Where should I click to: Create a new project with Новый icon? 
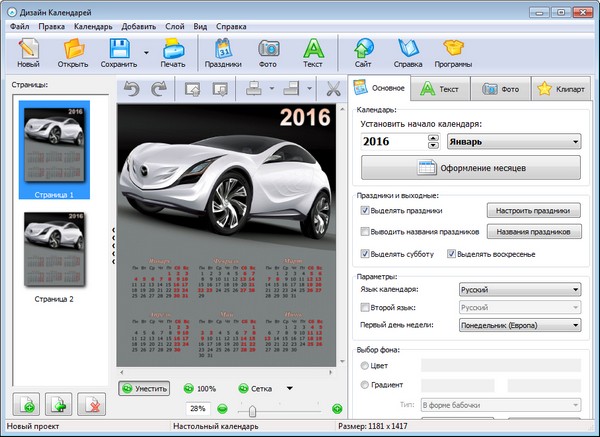(x=28, y=53)
